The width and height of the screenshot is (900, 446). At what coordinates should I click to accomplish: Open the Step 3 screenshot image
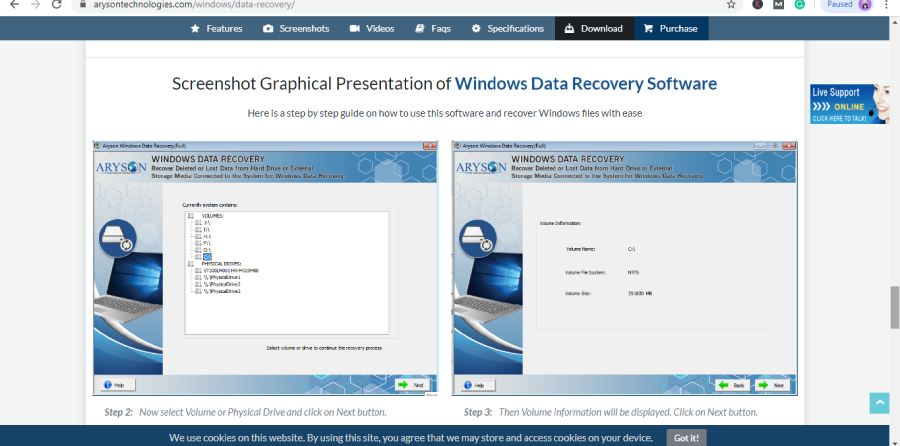click(624, 268)
